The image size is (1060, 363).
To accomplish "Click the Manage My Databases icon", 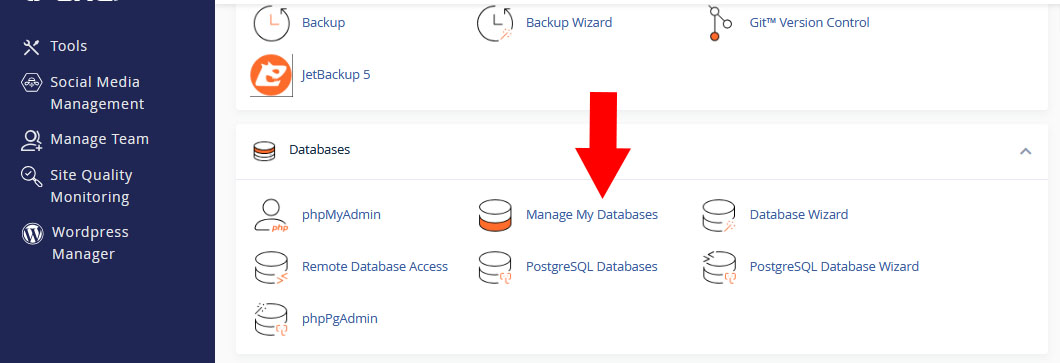I will (495, 215).
